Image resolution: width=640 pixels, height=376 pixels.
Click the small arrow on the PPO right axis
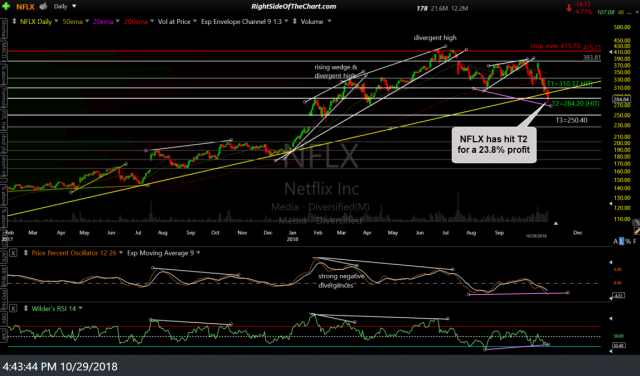[x=611, y=262]
